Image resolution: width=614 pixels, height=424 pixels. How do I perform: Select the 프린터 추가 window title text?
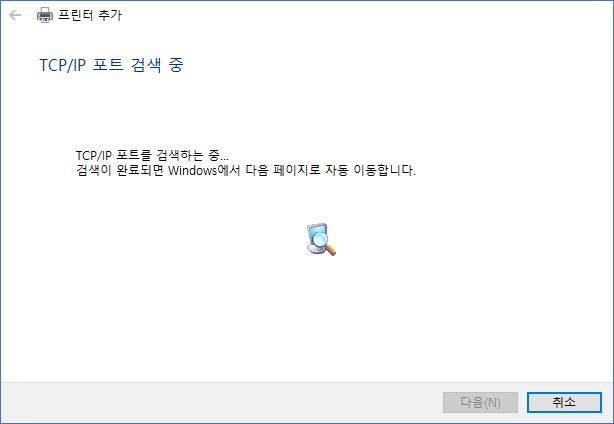click(x=90, y=15)
